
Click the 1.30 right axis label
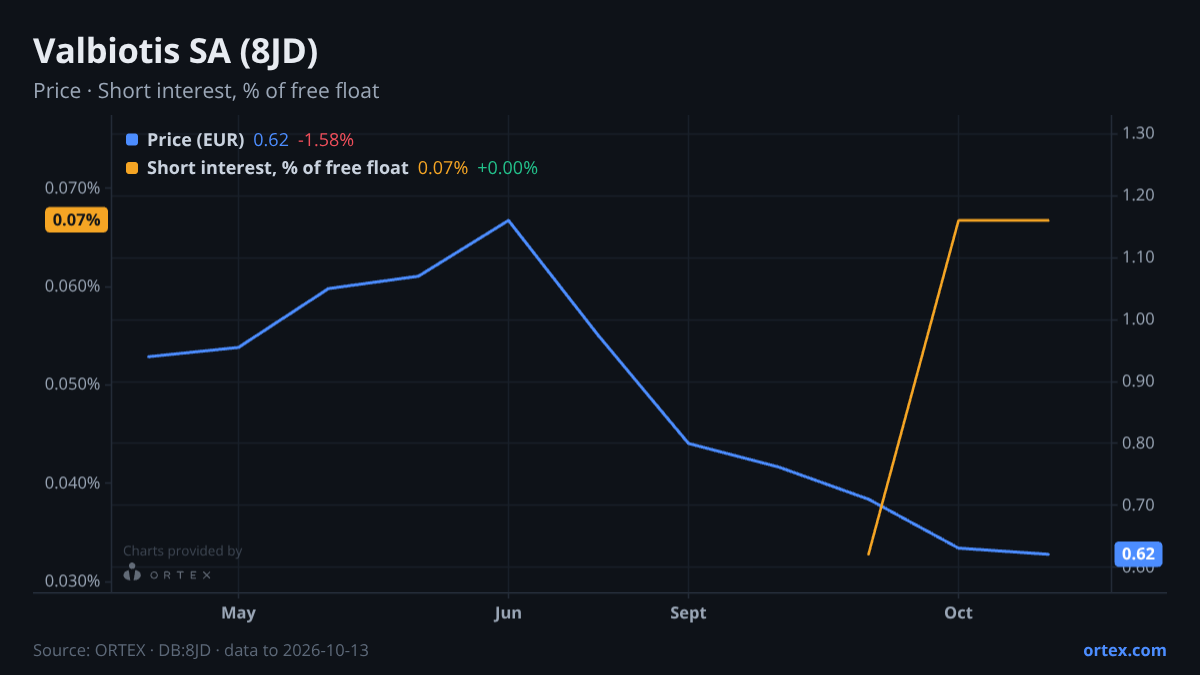point(1139,133)
